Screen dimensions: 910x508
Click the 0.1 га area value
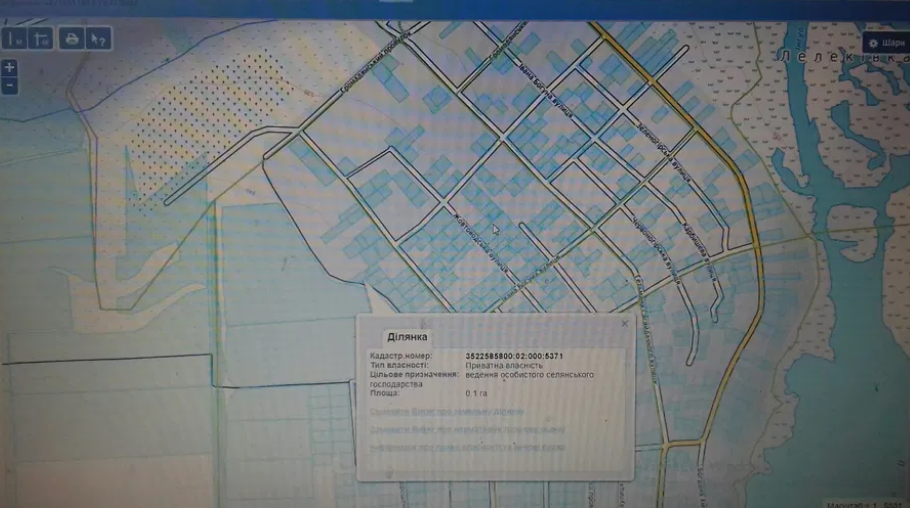pyautogui.click(x=476, y=393)
